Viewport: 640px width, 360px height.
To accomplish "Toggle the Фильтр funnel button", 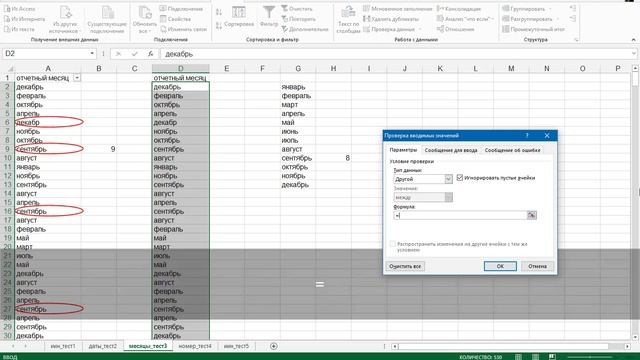I will (269, 17).
